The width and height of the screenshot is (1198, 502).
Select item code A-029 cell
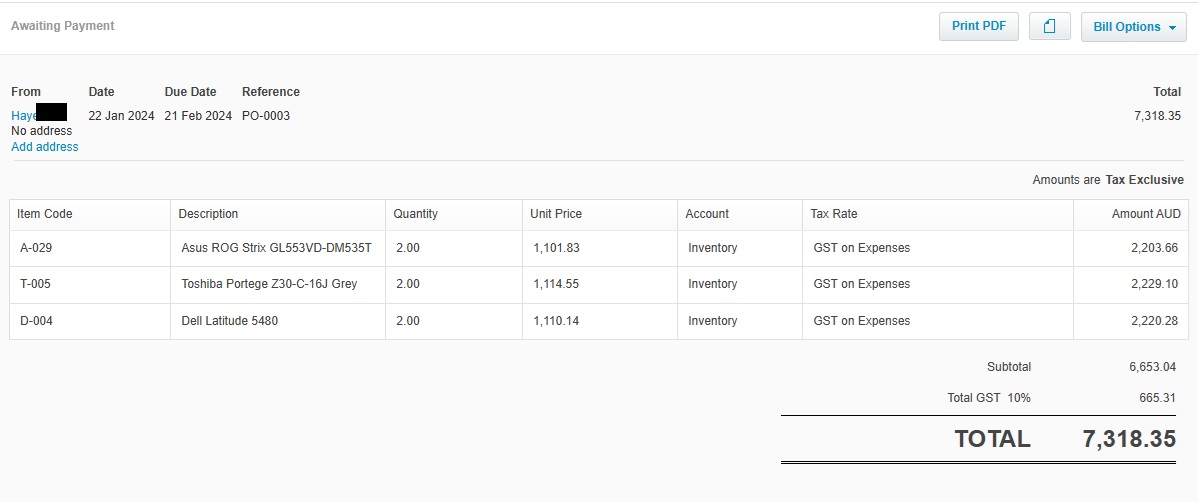tap(36, 248)
